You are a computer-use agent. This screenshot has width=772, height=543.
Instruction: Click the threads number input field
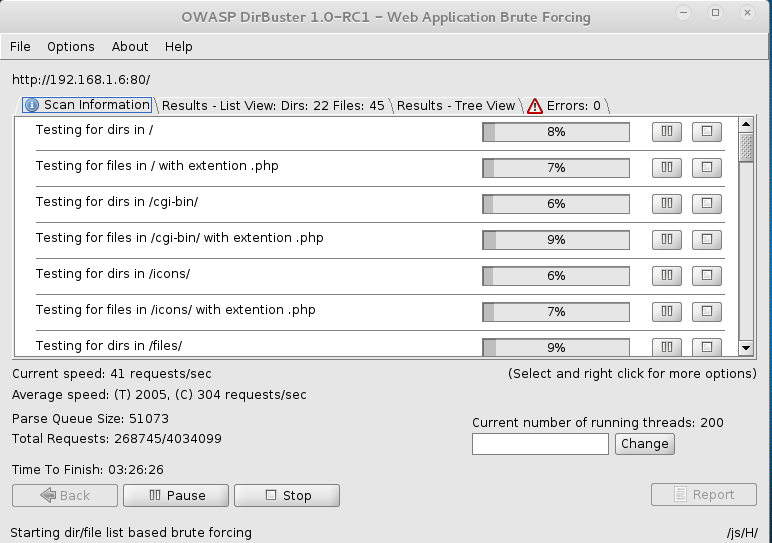coord(540,444)
